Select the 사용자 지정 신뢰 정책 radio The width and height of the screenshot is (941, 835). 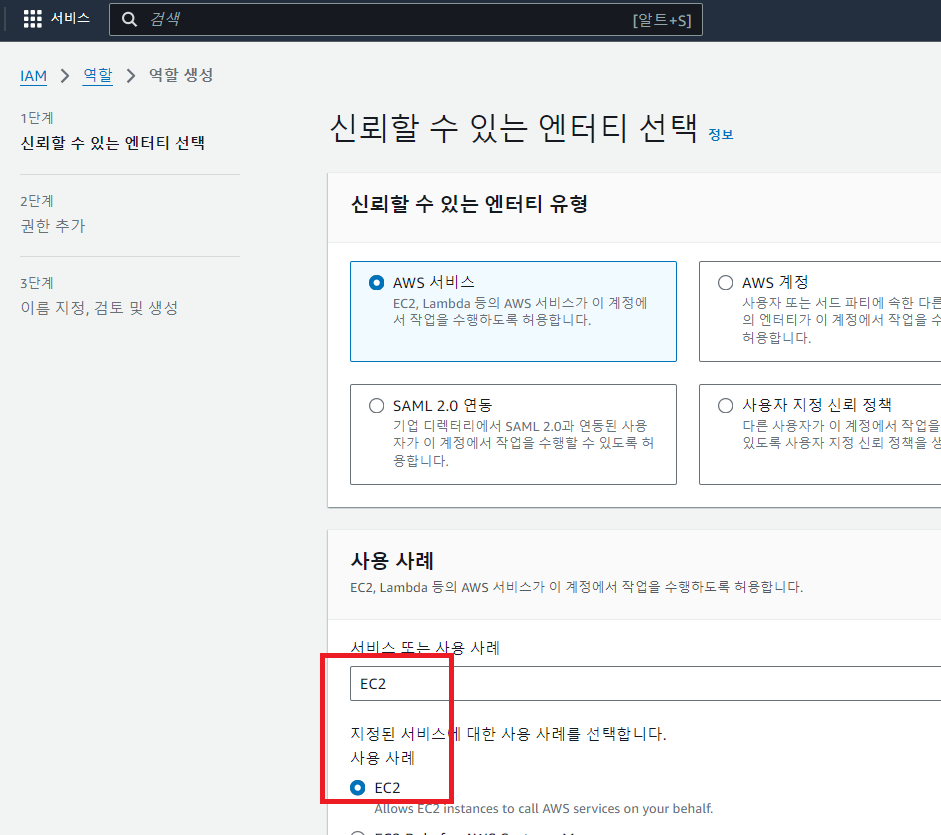726,405
